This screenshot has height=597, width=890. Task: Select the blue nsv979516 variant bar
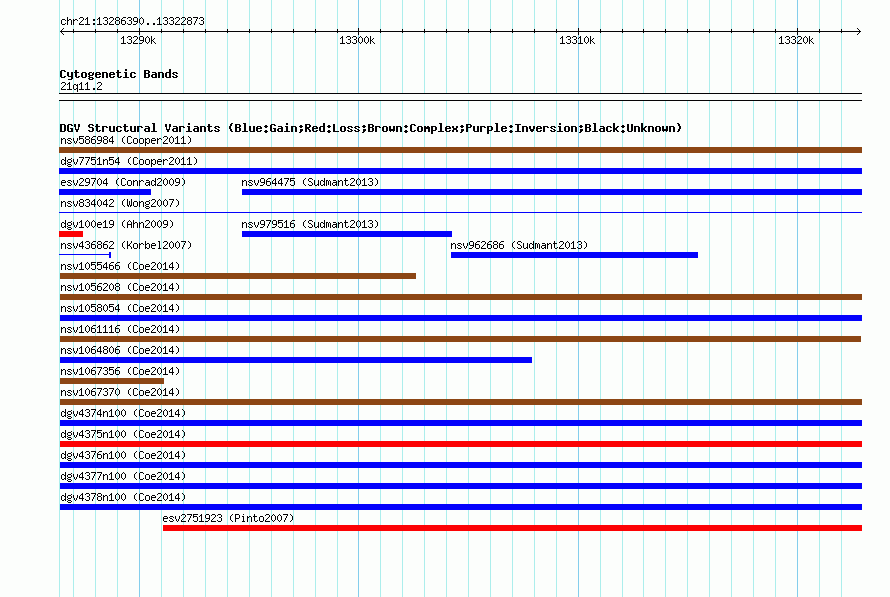coord(347,234)
